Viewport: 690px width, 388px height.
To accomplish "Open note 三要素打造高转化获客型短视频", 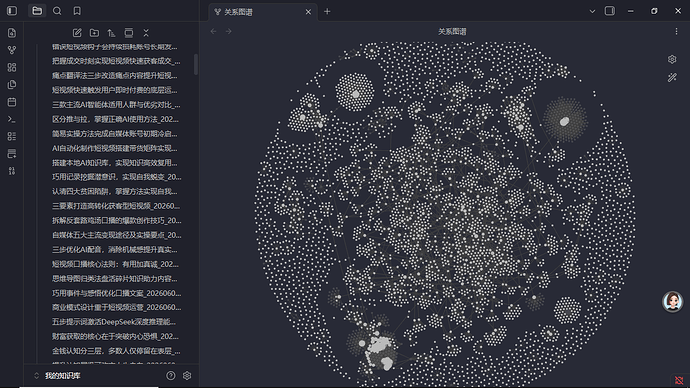I will (x=116, y=206).
